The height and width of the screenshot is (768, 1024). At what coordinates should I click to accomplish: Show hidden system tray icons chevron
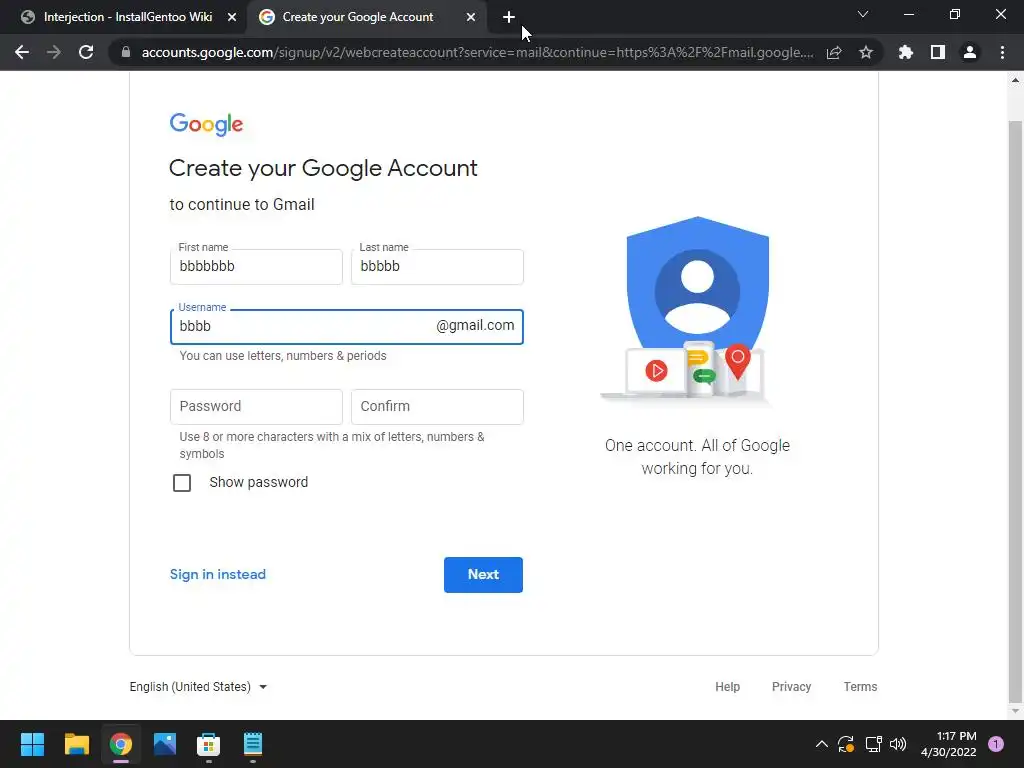822,744
